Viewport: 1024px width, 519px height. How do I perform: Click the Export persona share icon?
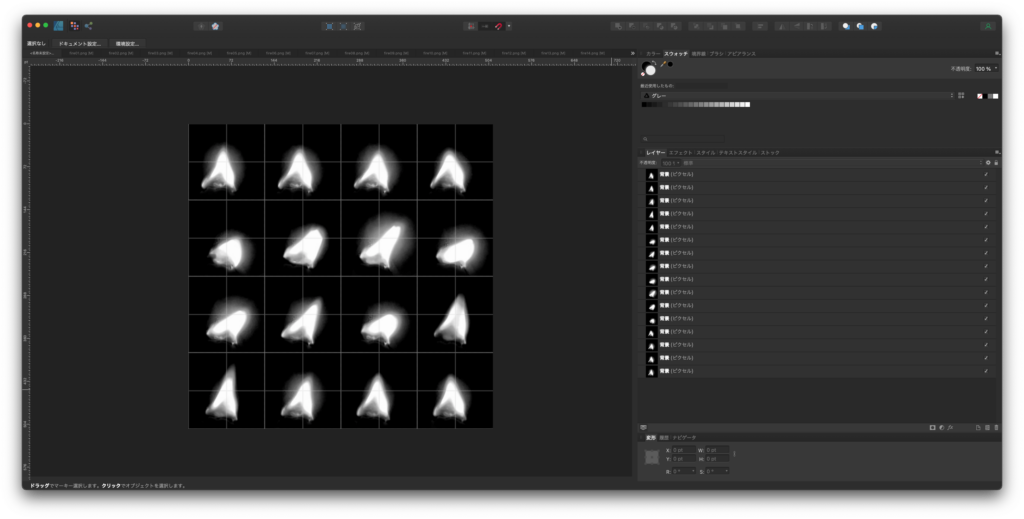pyautogui.click(x=88, y=25)
